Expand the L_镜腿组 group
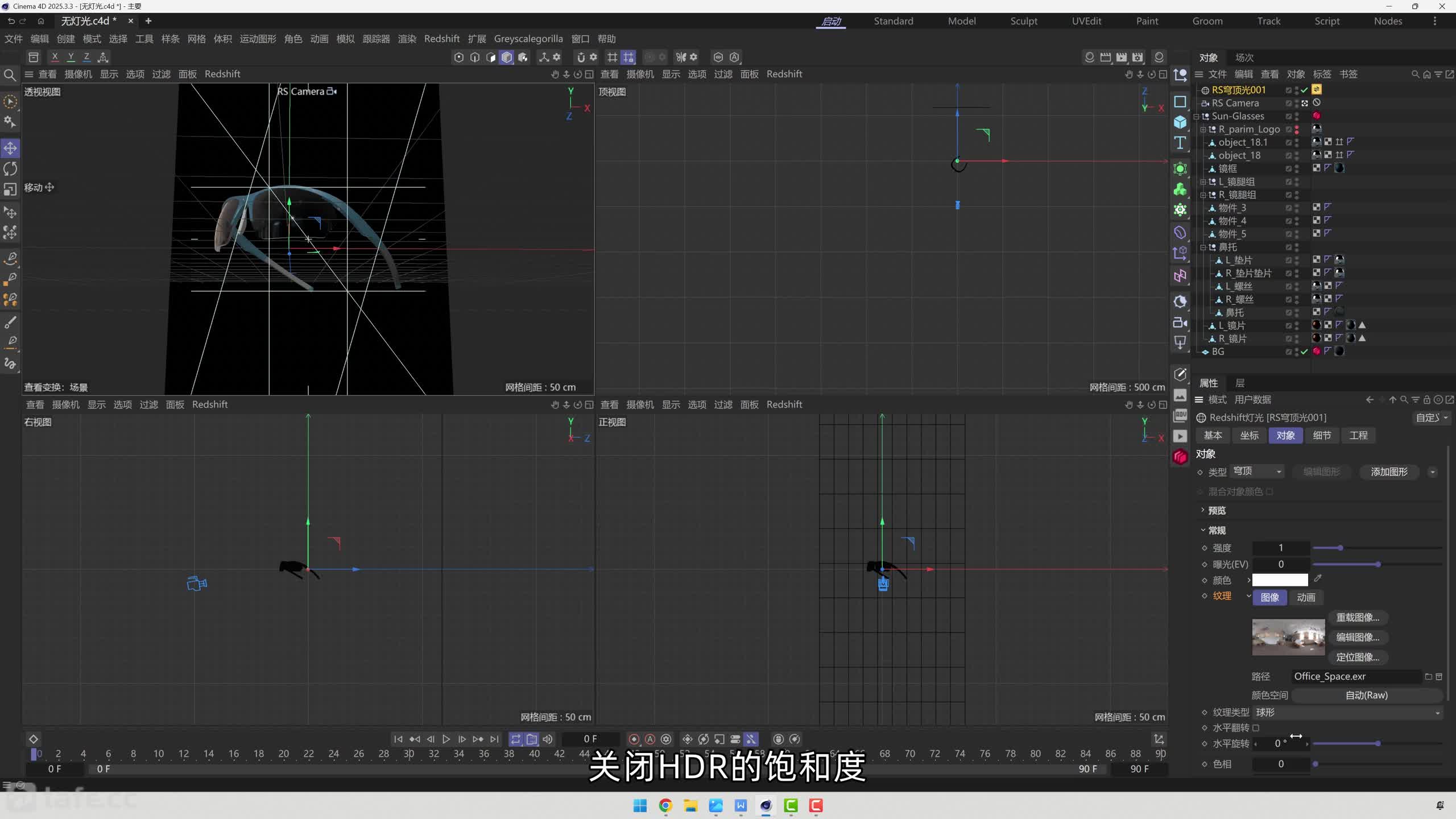The width and height of the screenshot is (1456, 819). click(1203, 182)
